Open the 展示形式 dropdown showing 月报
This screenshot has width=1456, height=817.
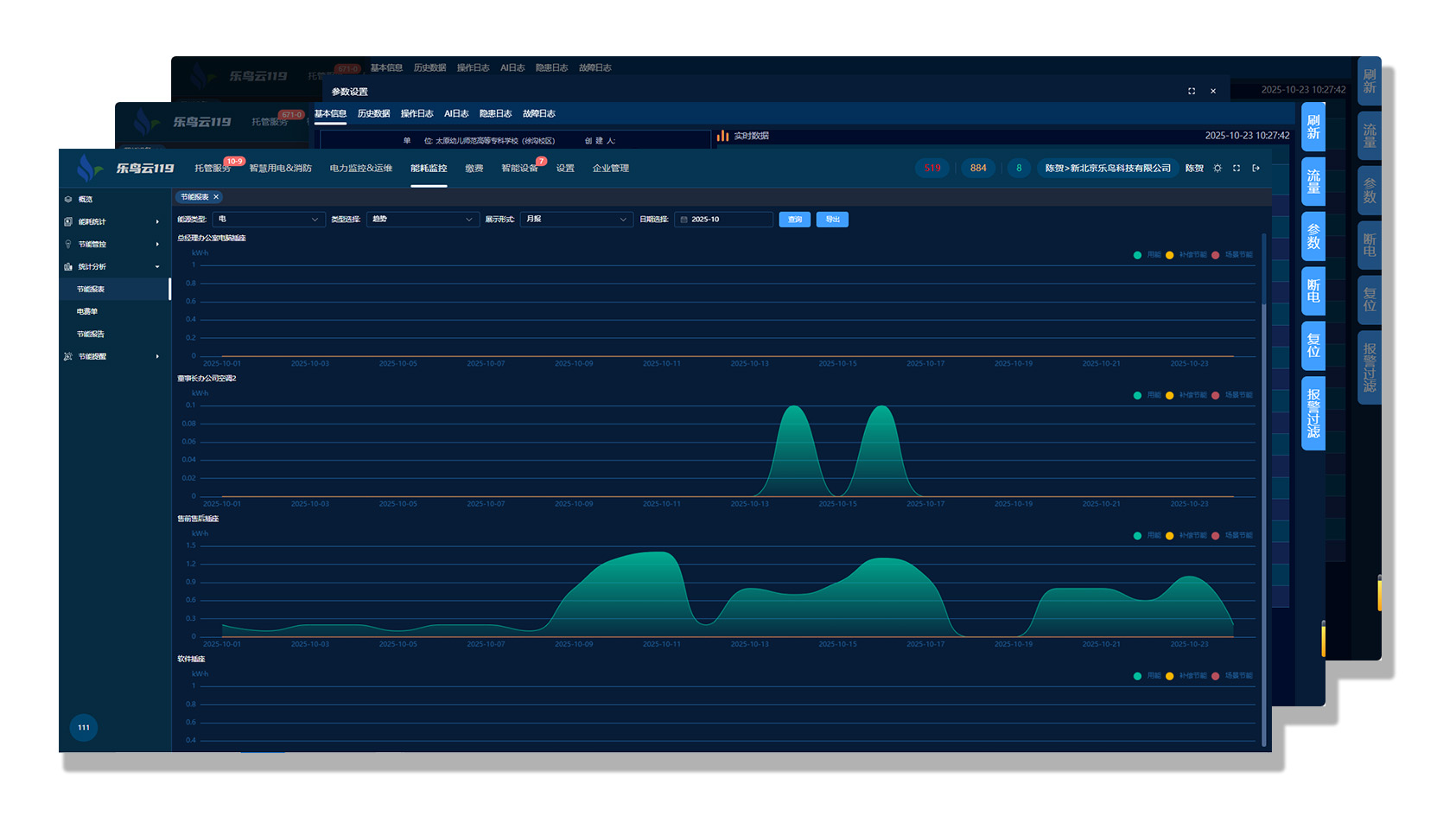coord(575,220)
